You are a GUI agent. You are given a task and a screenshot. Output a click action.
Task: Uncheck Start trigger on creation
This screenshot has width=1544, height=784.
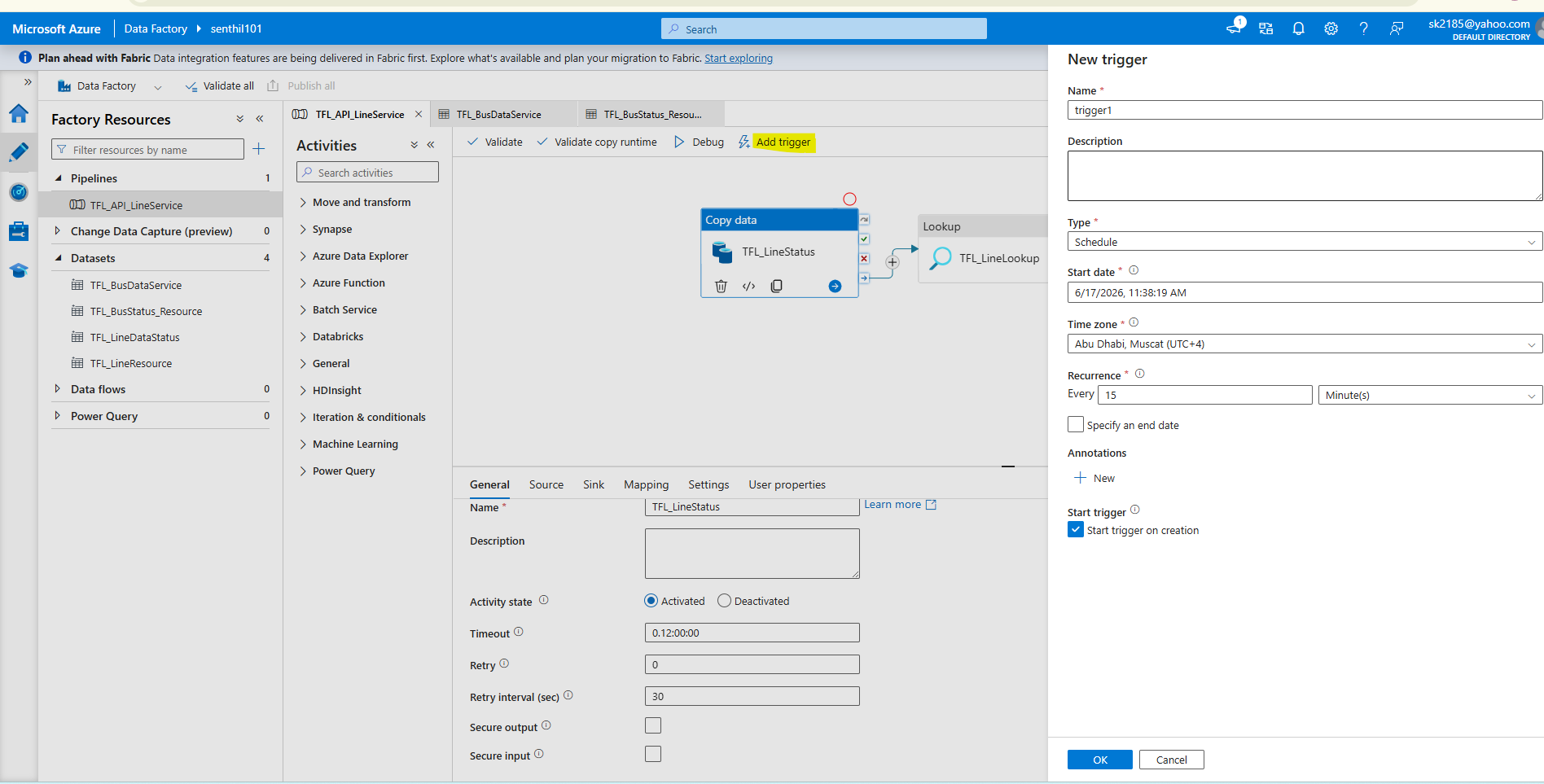pos(1076,529)
